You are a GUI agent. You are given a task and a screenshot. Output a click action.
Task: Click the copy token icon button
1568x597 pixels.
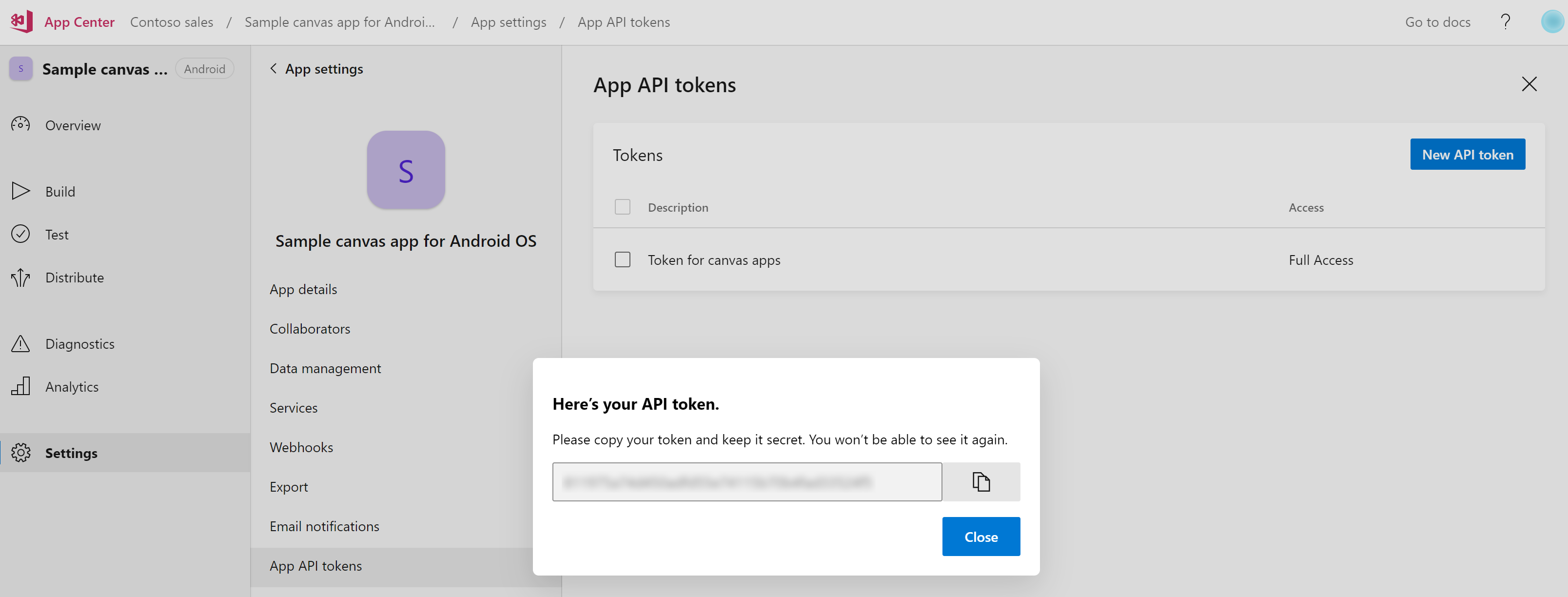point(981,481)
